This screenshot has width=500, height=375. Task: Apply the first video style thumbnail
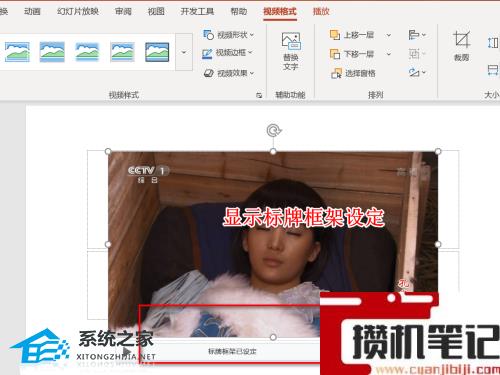point(17,52)
